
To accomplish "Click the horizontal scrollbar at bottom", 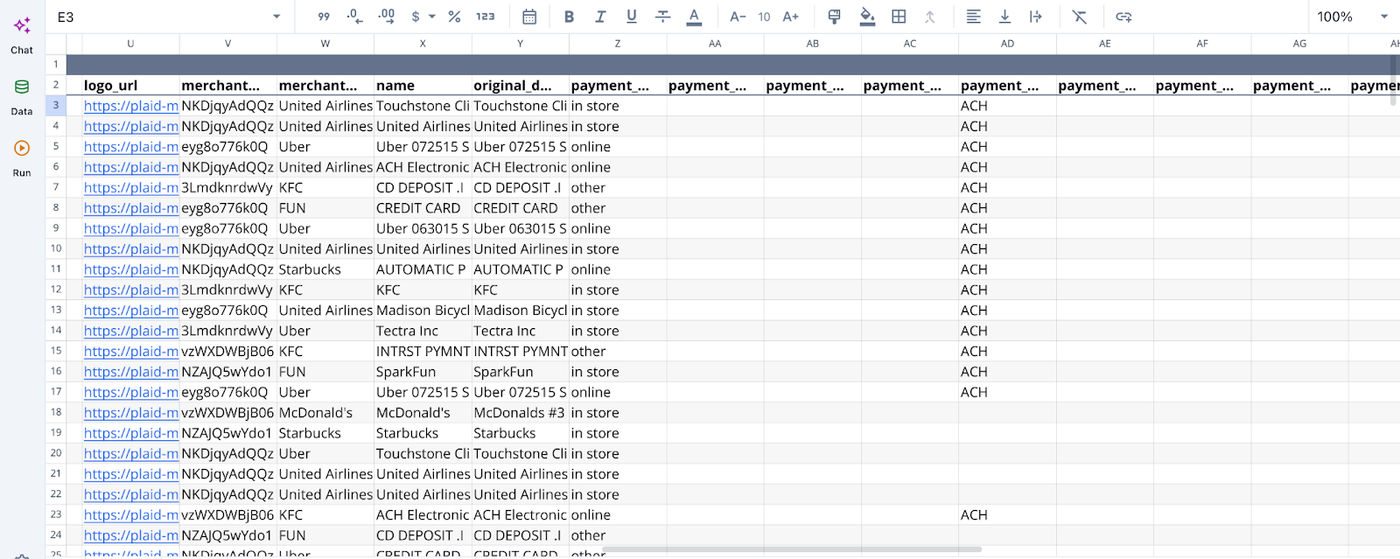I will point(793,549).
